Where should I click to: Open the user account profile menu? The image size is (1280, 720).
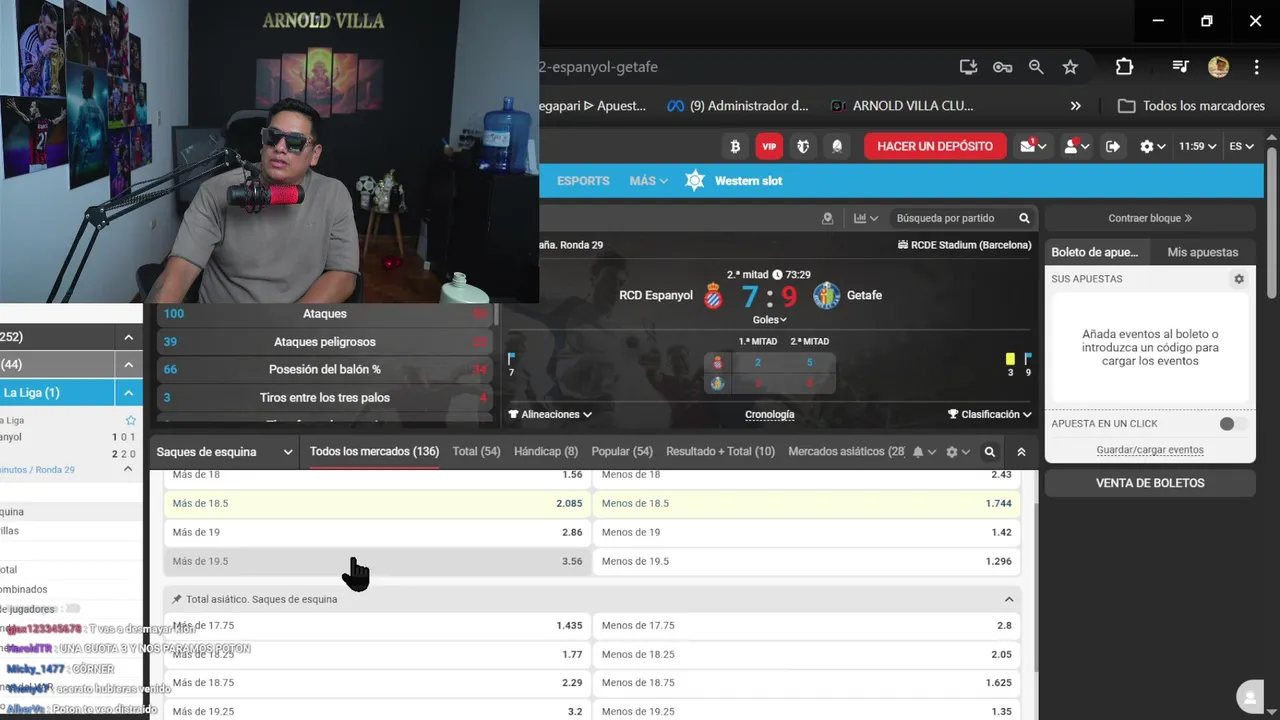tap(1076, 146)
